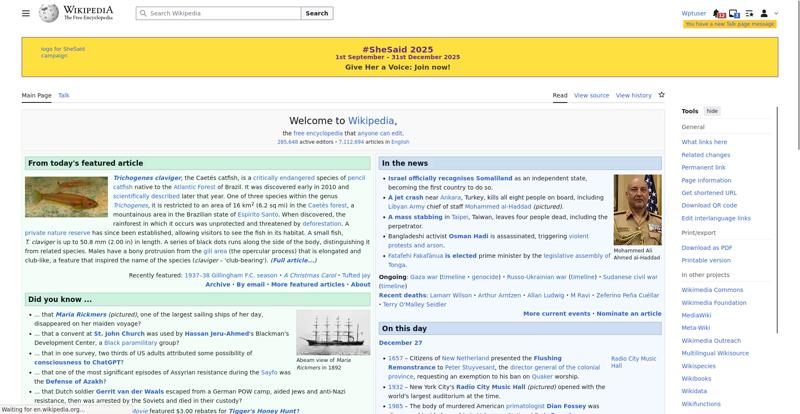The image size is (800, 414).
Task: Open the View history tab
Action: 633,96
